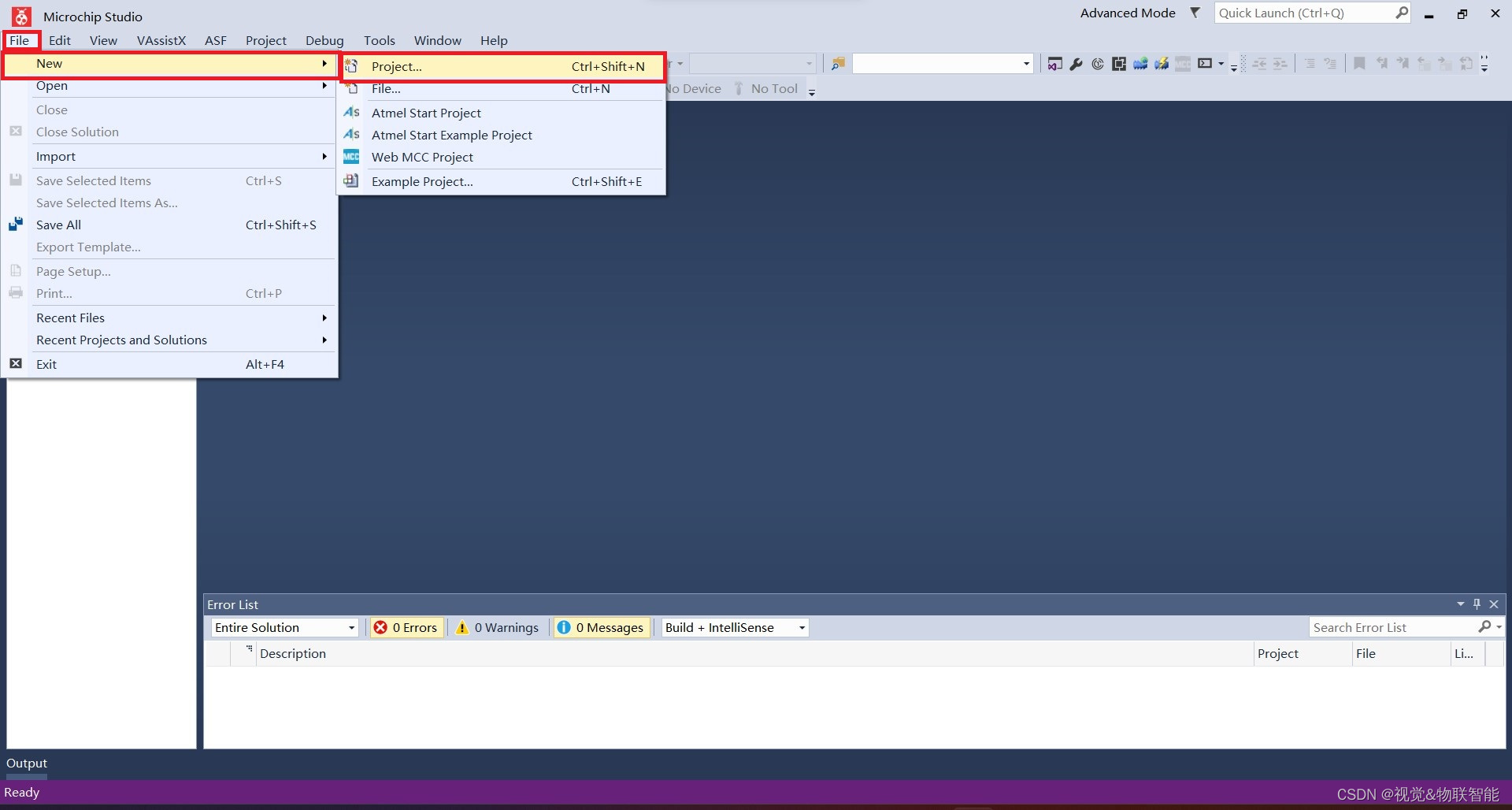1512x810 pixels.
Task: Toggle the 0 Warnings filter button
Action: (x=497, y=627)
